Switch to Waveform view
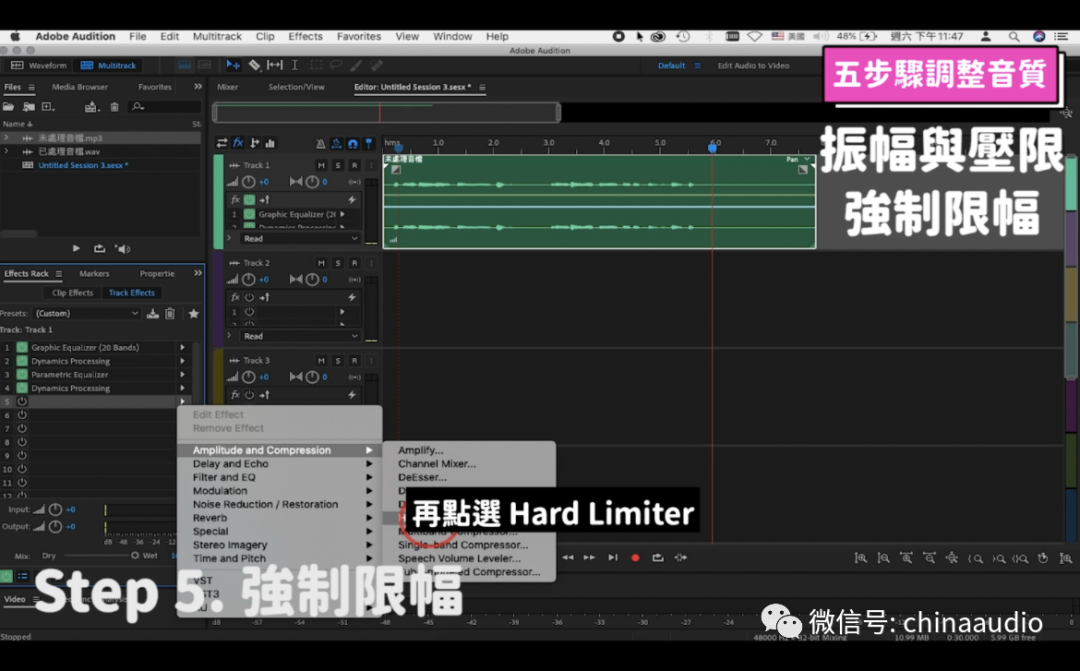The height and width of the screenshot is (671, 1080). tap(39, 65)
